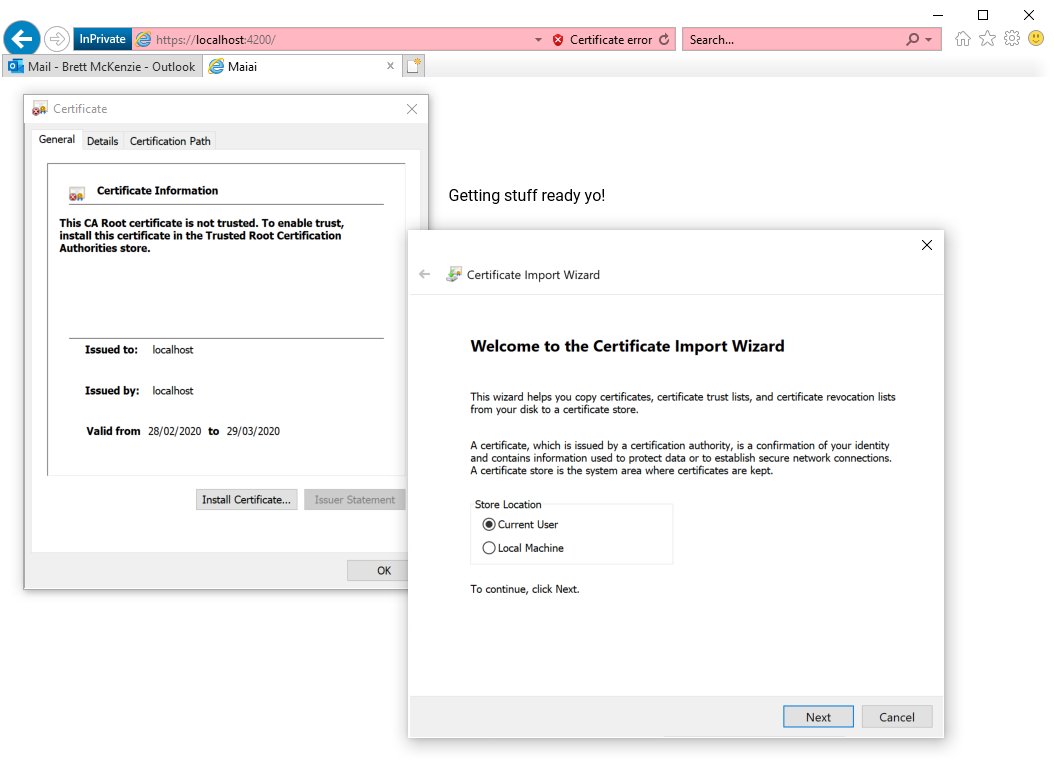The width and height of the screenshot is (1054, 771).
Task: Open Favorites via the star icon
Action: coord(987,38)
